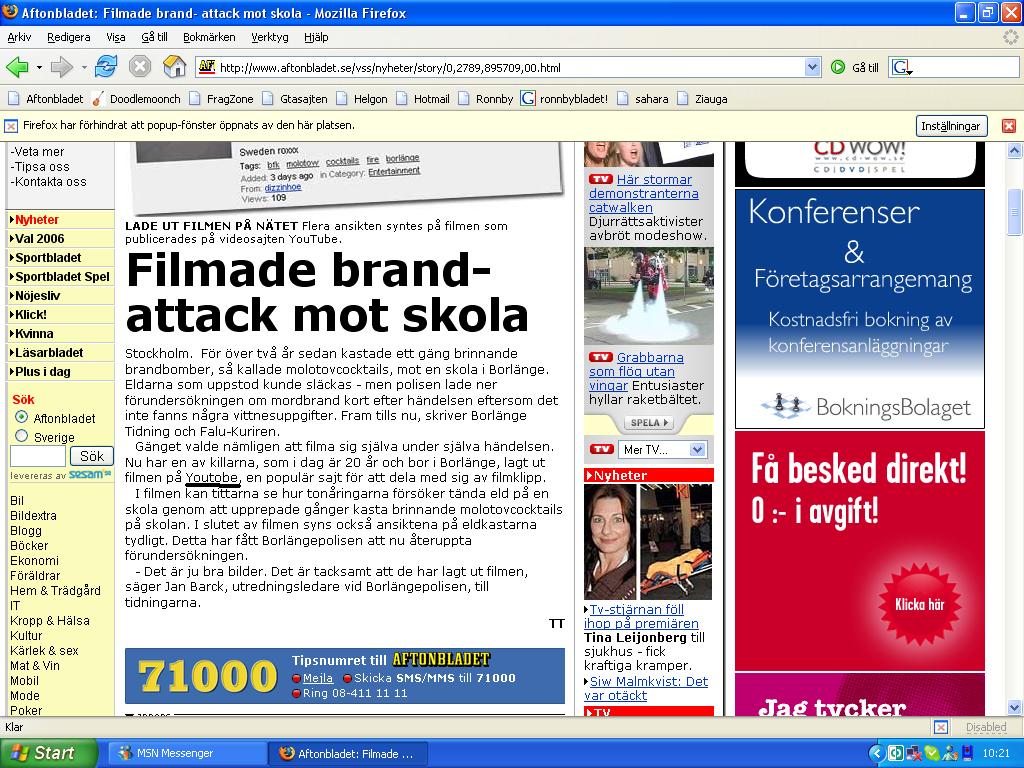
Task: Open the Hotmail bookmark
Action: pyautogui.click(x=423, y=99)
